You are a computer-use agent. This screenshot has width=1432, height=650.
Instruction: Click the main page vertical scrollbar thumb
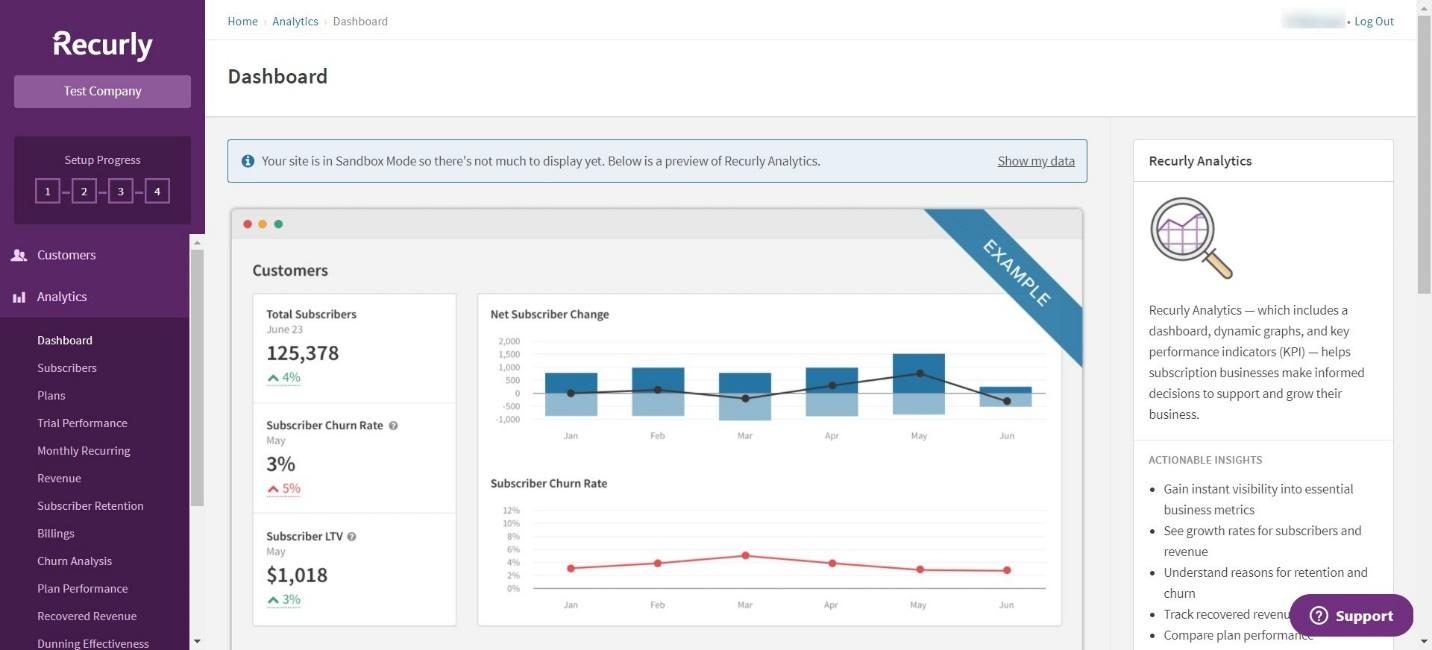pyautogui.click(x=1424, y=155)
